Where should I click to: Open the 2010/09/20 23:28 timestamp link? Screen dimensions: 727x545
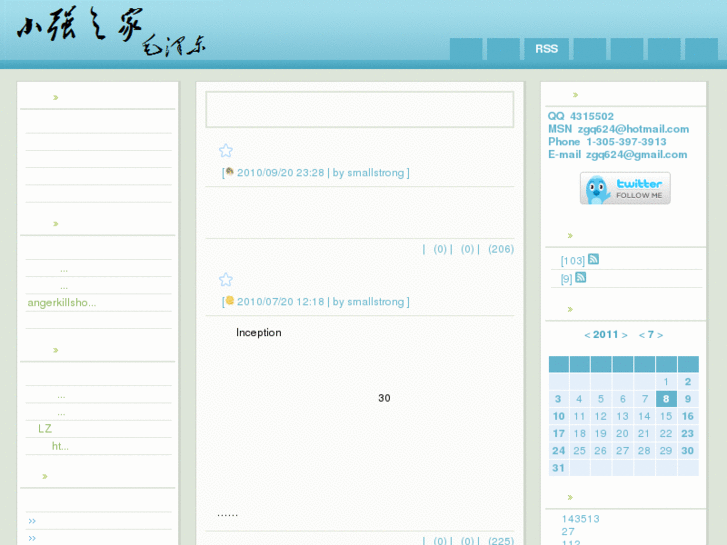pos(281,173)
